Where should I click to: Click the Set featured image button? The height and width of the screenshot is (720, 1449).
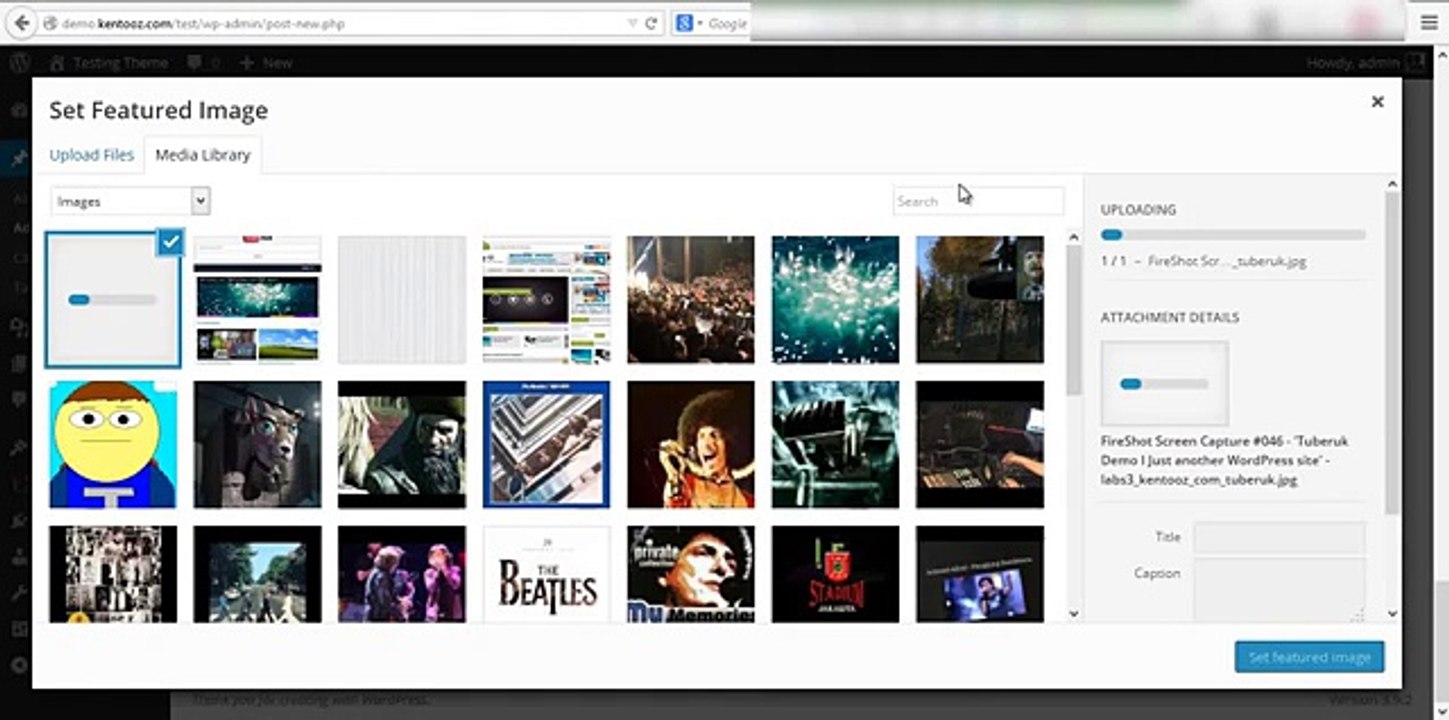[1310, 657]
